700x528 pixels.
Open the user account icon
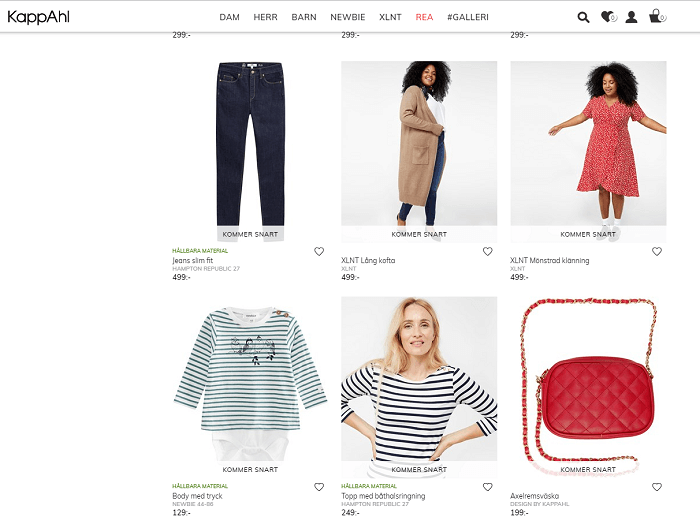pos(631,17)
